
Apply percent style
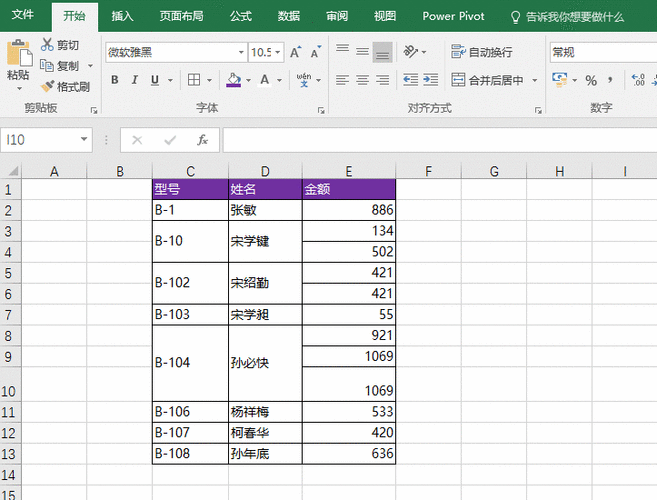(591, 80)
